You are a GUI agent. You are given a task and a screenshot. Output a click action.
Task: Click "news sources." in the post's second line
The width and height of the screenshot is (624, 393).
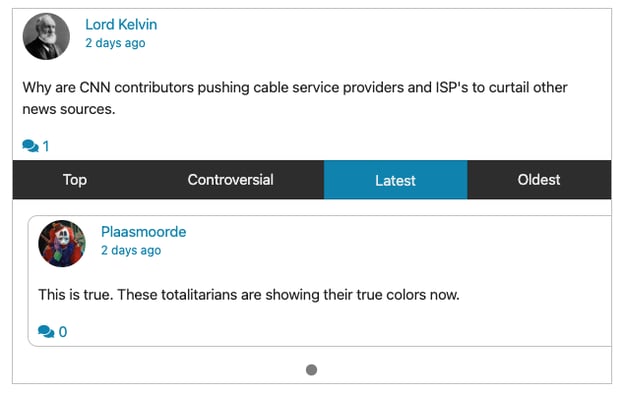point(69,109)
